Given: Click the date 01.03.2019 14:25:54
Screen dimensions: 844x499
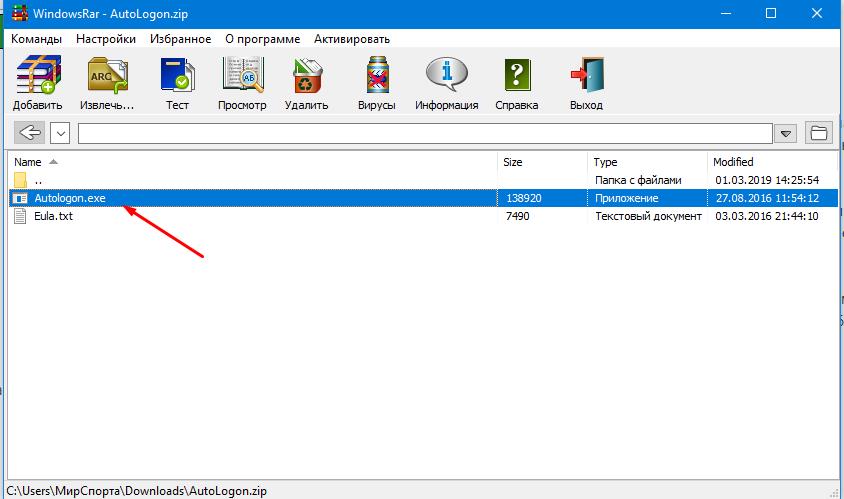Looking at the screenshot, I should (x=768, y=180).
